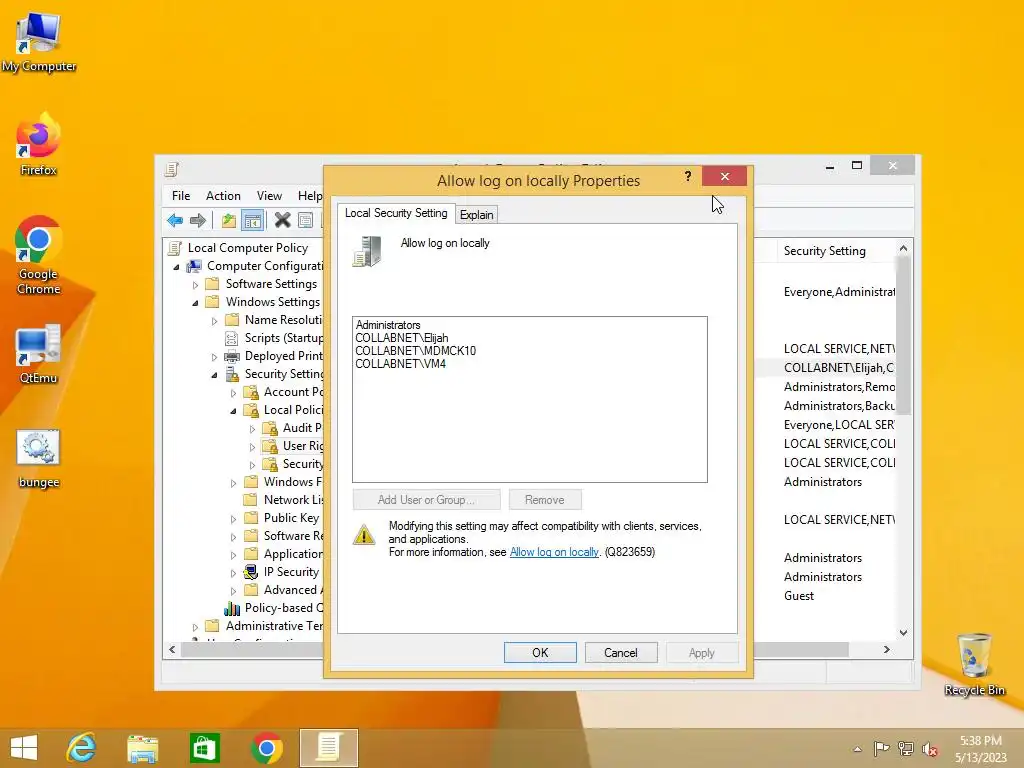The height and width of the screenshot is (768, 1024).
Task: Click the Local Group Policy Editor title icon
Action: 172,170
